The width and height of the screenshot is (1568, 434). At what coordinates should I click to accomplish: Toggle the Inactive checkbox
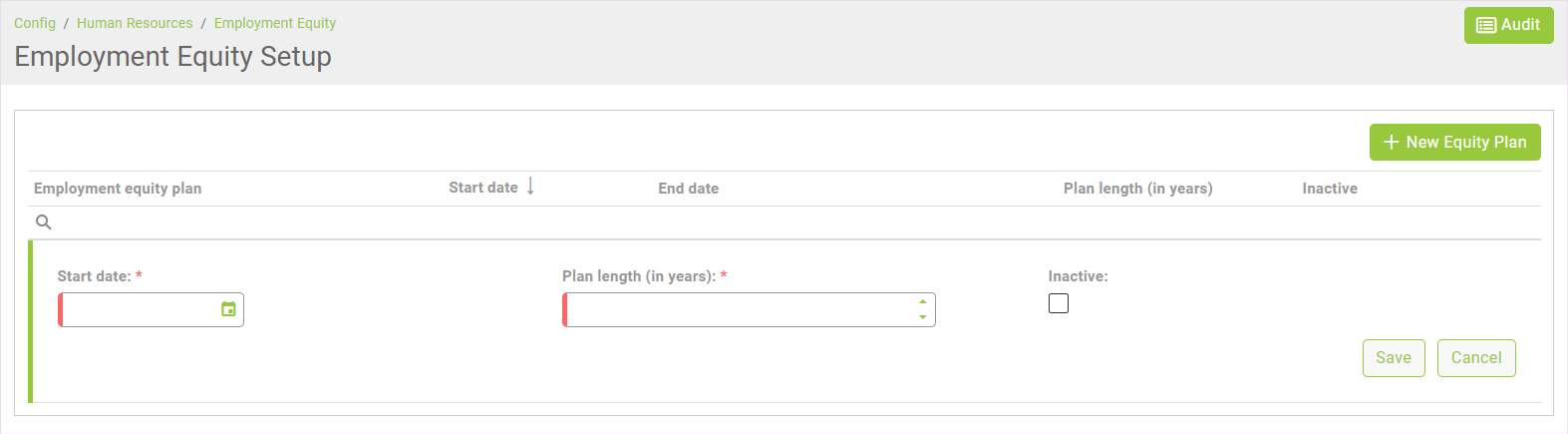[1059, 303]
